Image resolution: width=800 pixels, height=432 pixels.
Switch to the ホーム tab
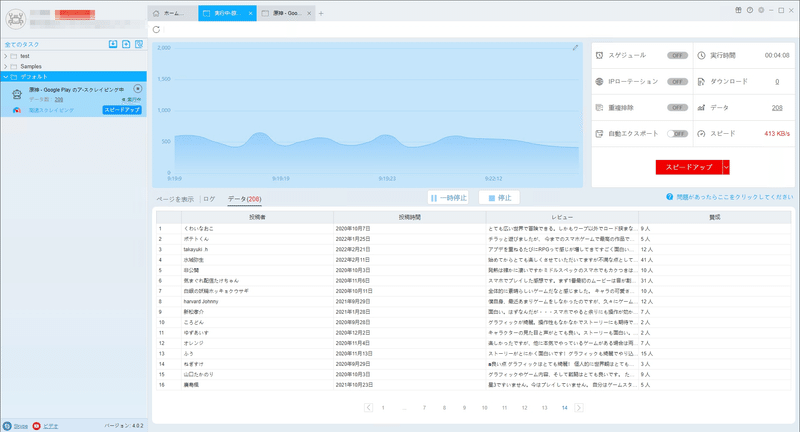[172, 13]
